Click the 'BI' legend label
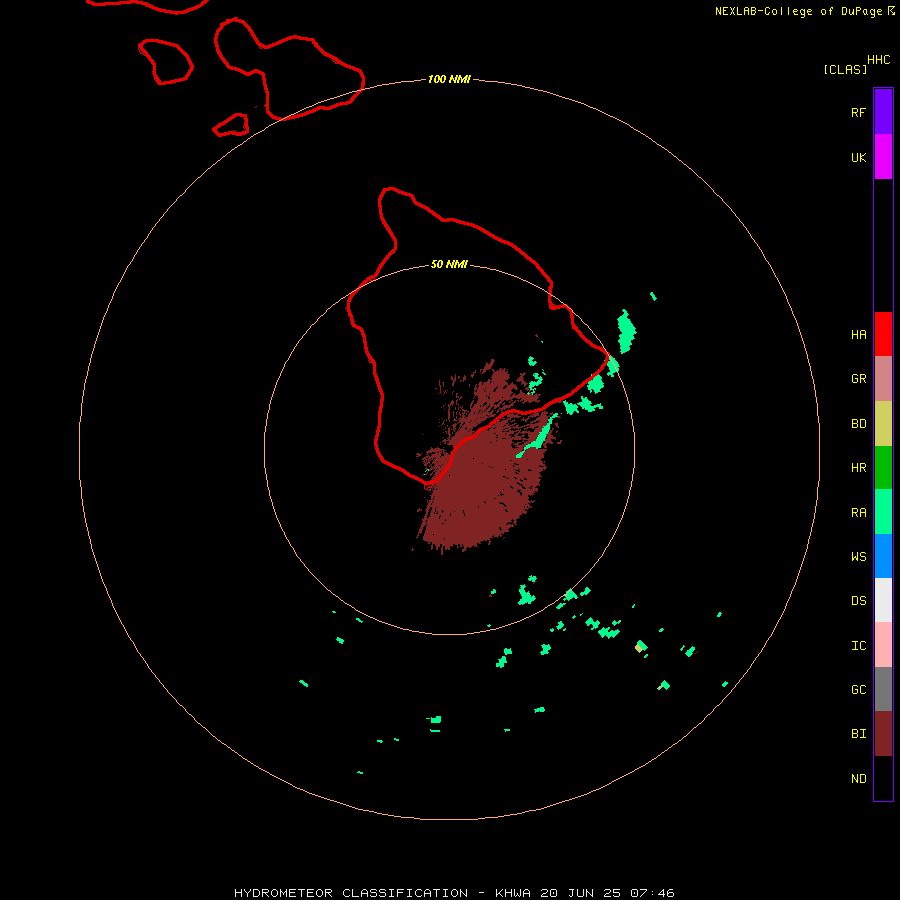 click(858, 734)
